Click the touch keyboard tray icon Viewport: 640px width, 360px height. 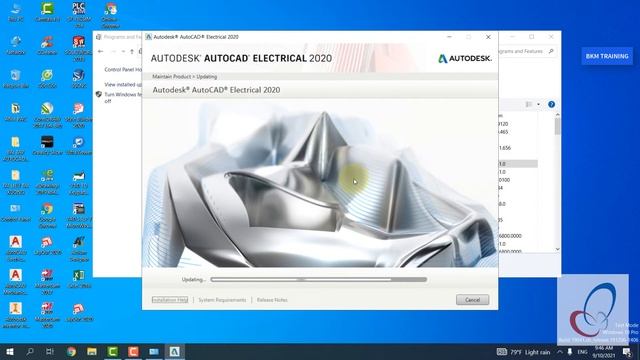[x=502, y=352]
